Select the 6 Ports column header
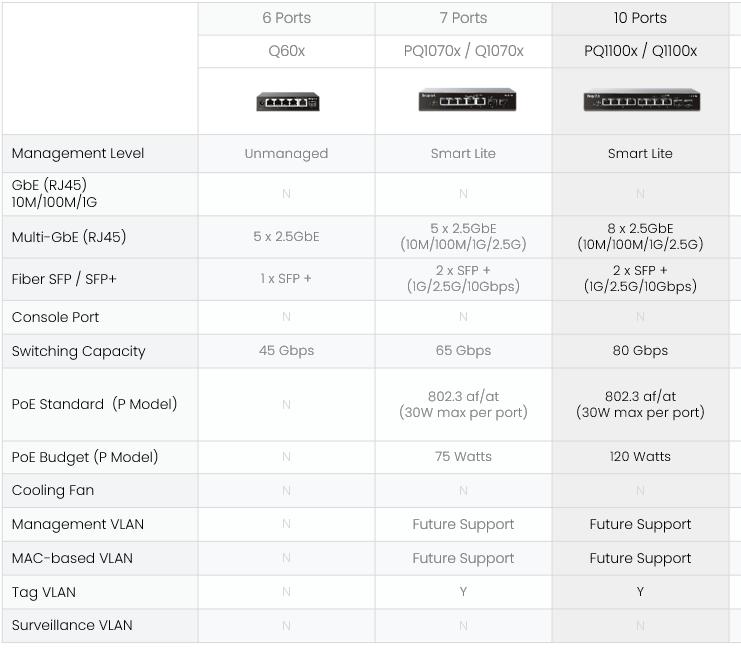Viewport: 741px width, 648px height. [287, 18]
